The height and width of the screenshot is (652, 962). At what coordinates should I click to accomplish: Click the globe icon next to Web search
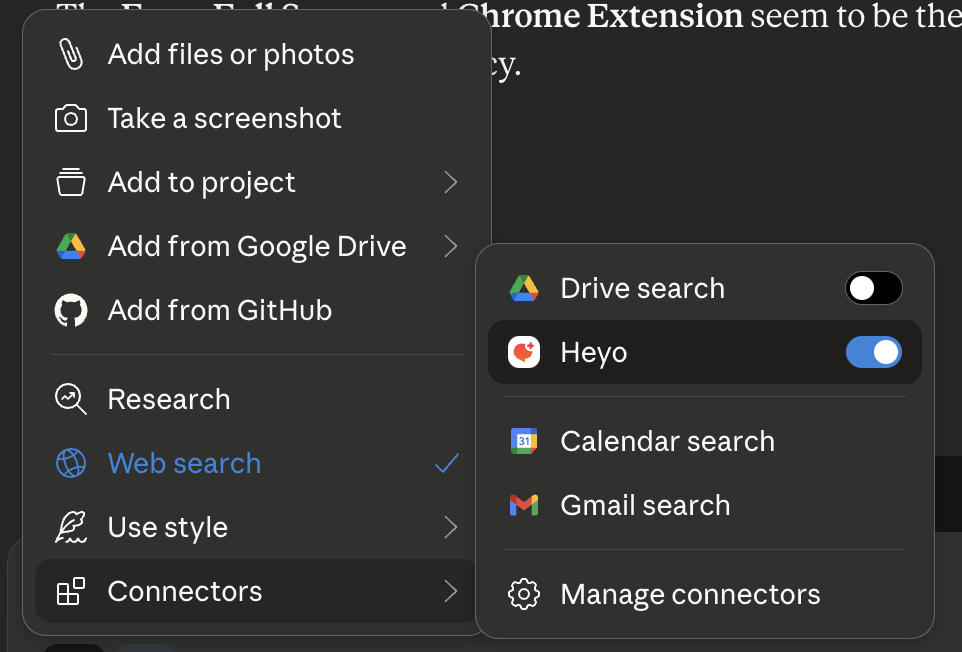click(x=70, y=463)
